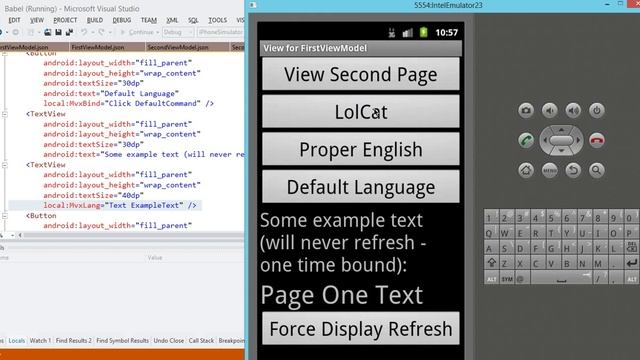Switch to Find Results 2 tab
The image size is (640, 360).
(73, 340)
